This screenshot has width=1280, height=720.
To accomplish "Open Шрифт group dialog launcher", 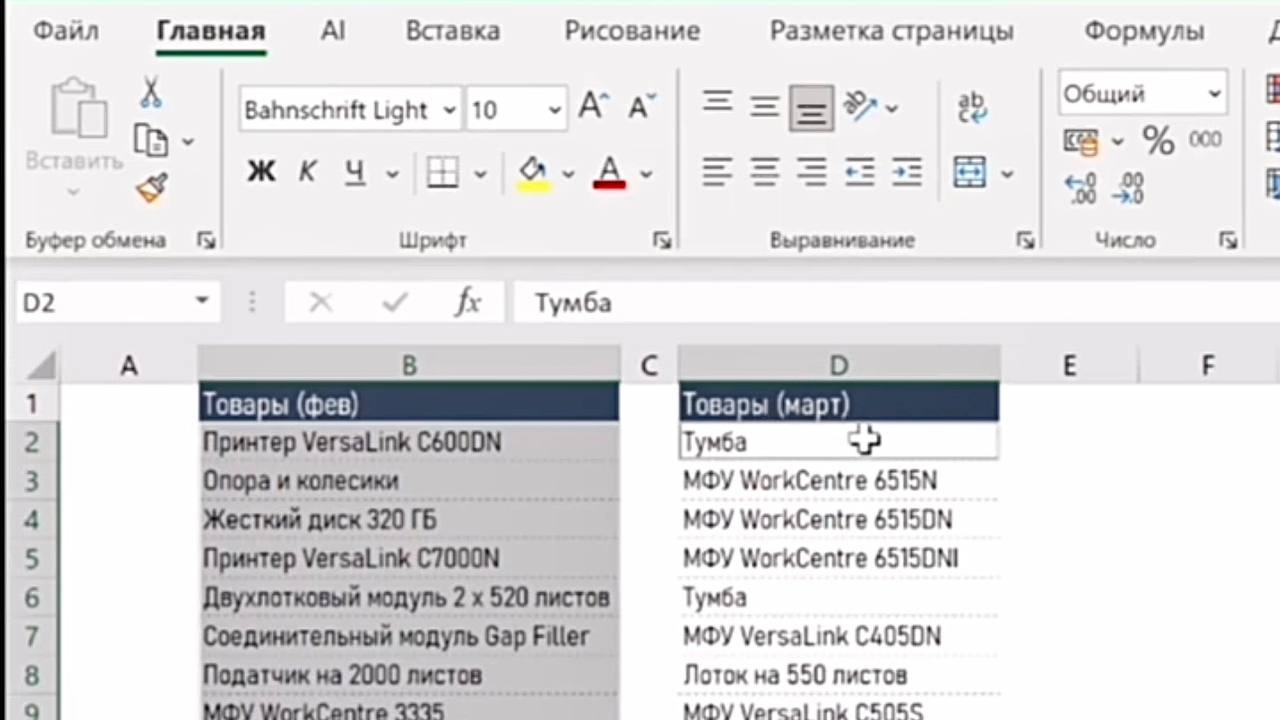I will coord(661,240).
